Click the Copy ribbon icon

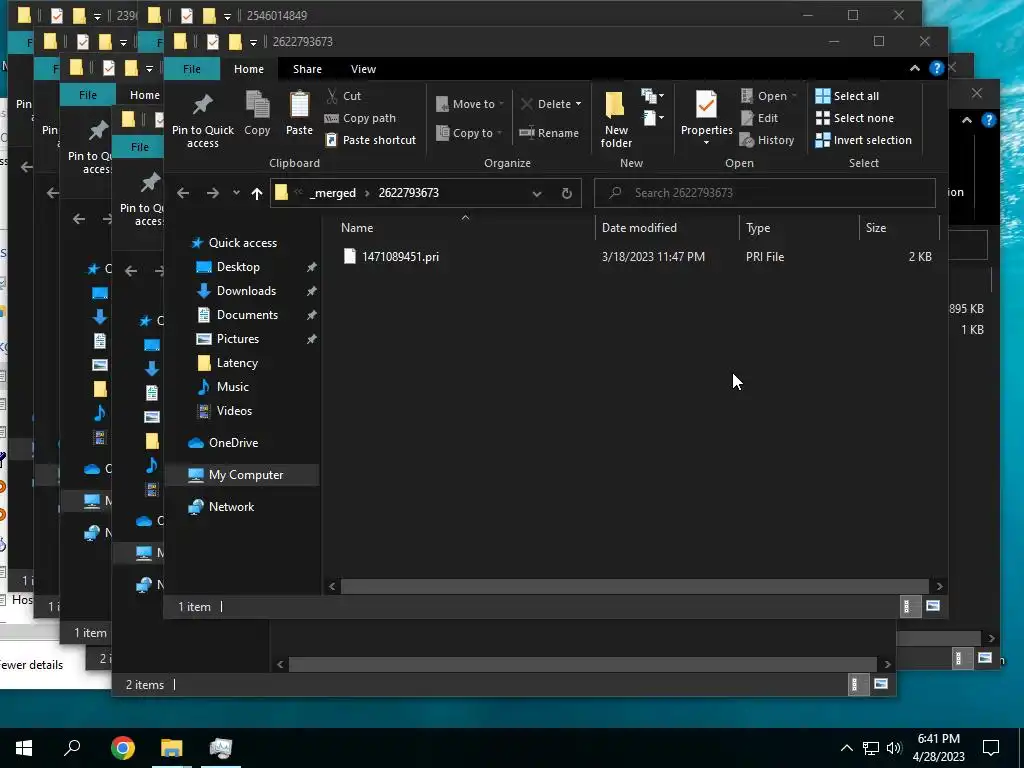point(257,114)
